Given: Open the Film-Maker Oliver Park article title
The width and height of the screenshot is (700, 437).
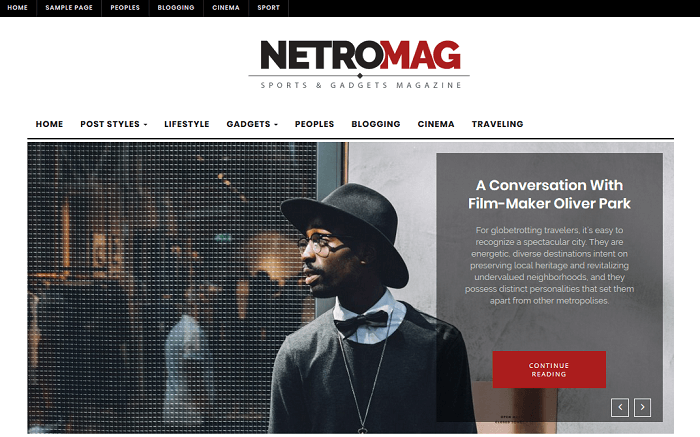Looking at the screenshot, I should pos(549,194).
